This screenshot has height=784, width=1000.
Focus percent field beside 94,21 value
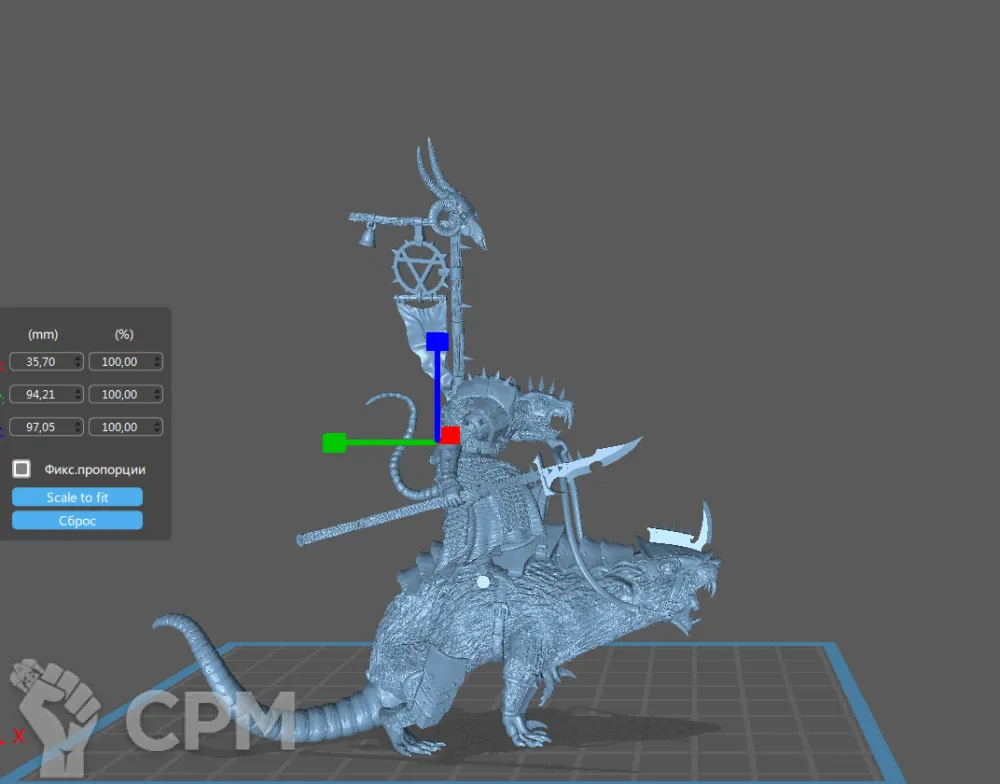pos(120,394)
